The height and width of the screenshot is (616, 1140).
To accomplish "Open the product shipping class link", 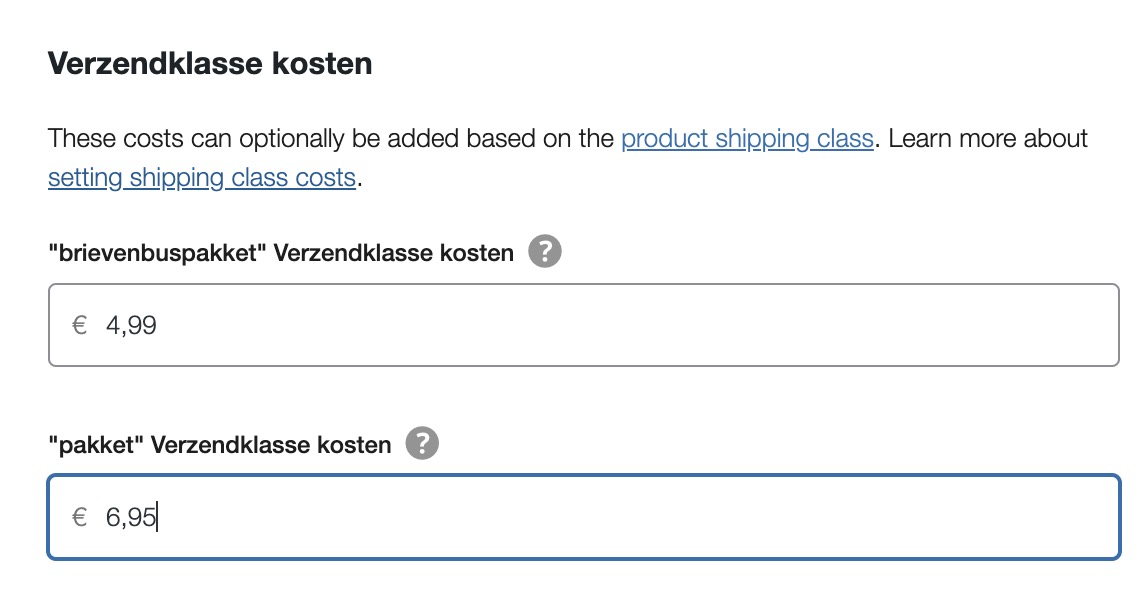I will [749, 139].
